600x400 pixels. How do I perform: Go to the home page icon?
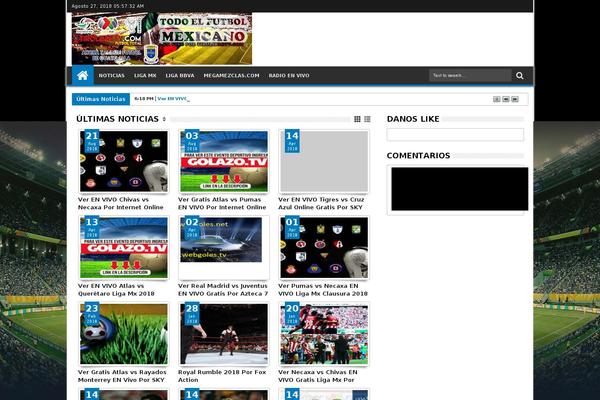83,75
